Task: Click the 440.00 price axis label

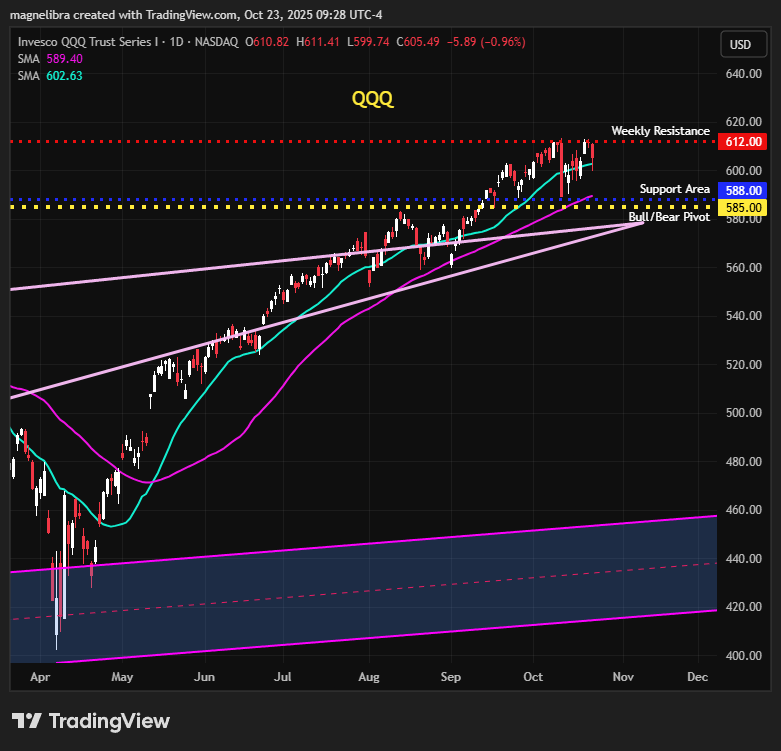Action: point(744,558)
